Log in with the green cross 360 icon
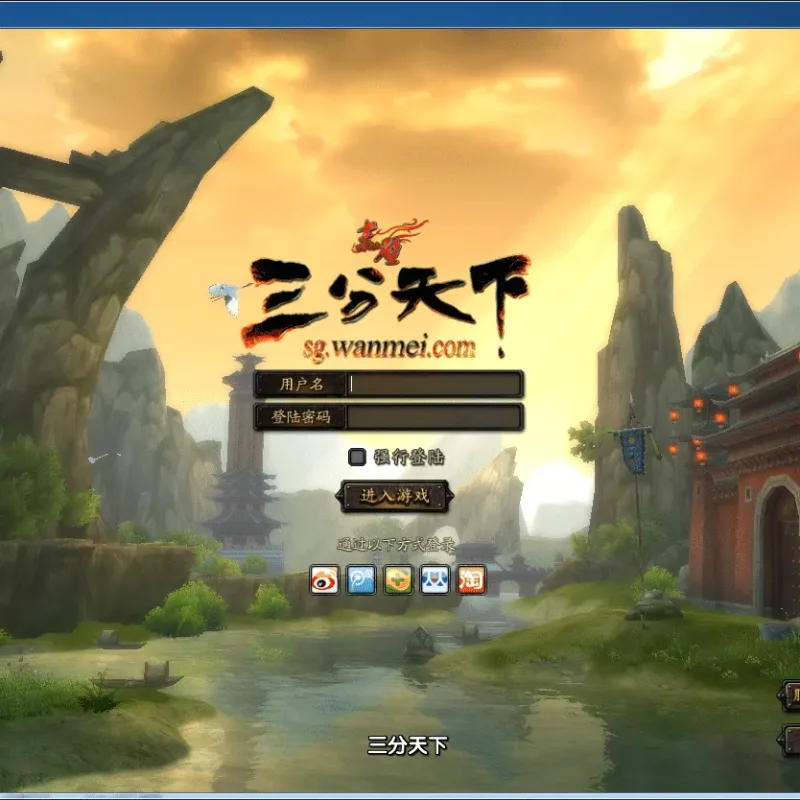 (398, 580)
